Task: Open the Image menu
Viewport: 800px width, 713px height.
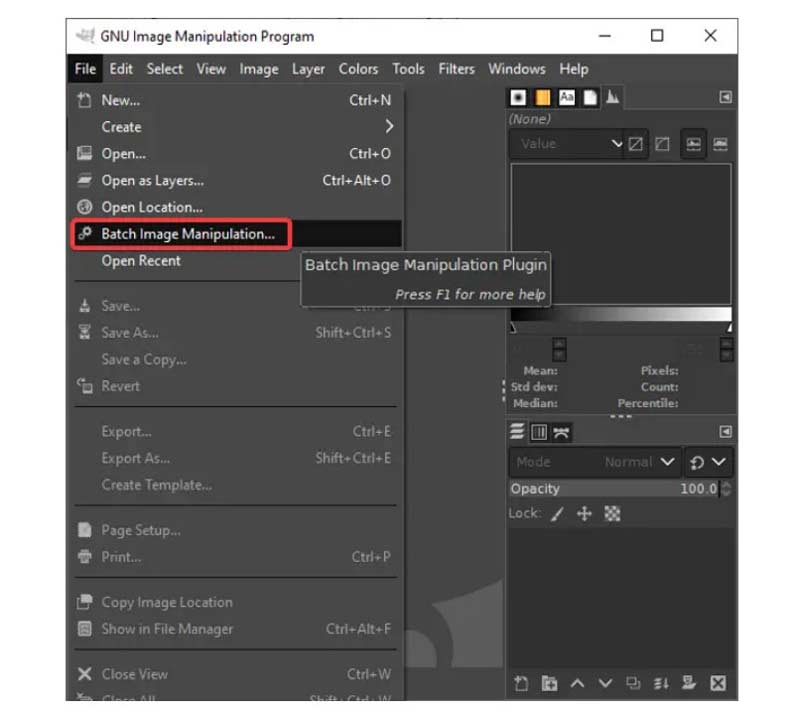Action: click(259, 69)
